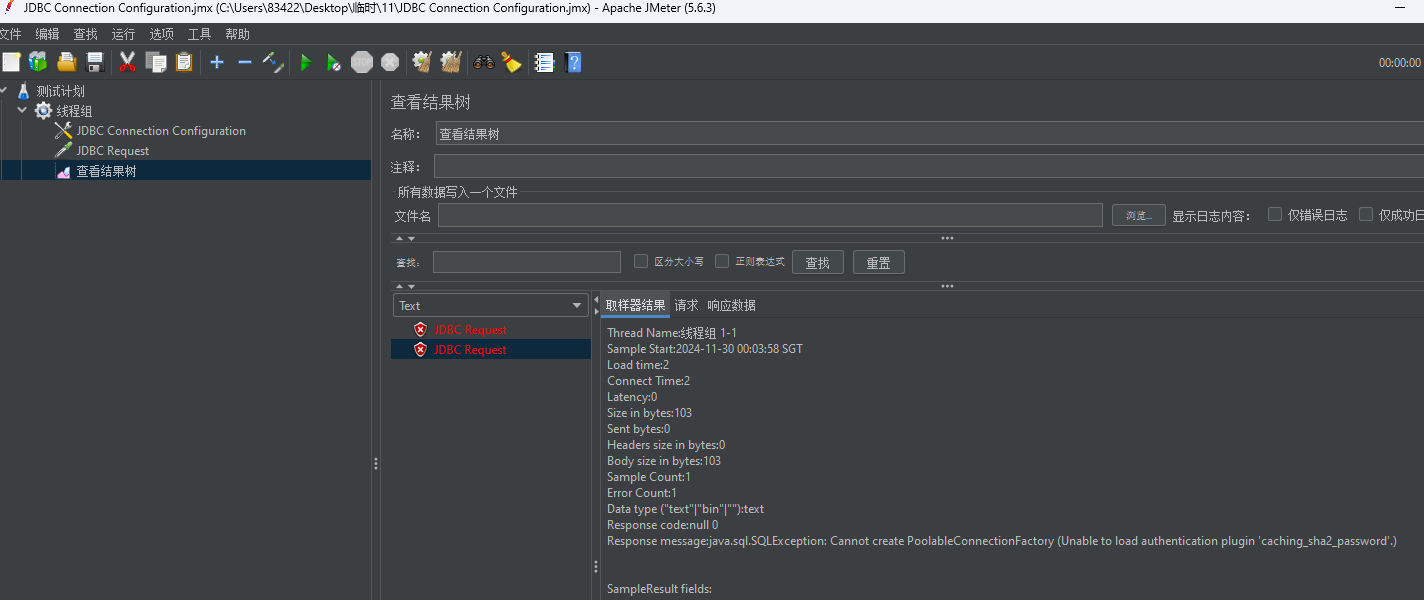Open 编辑 menu
Image resolution: width=1424 pixels, height=600 pixels.
tap(47, 34)
